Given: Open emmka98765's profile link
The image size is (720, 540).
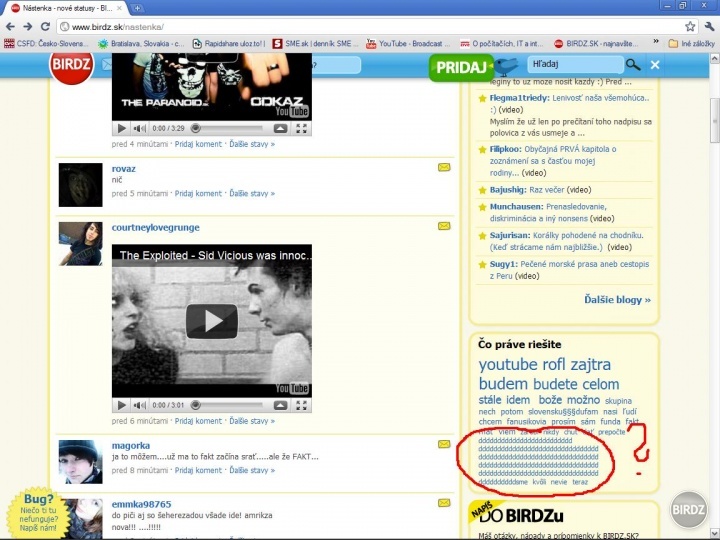Looking at the screenshot, I should pos(141,504).
